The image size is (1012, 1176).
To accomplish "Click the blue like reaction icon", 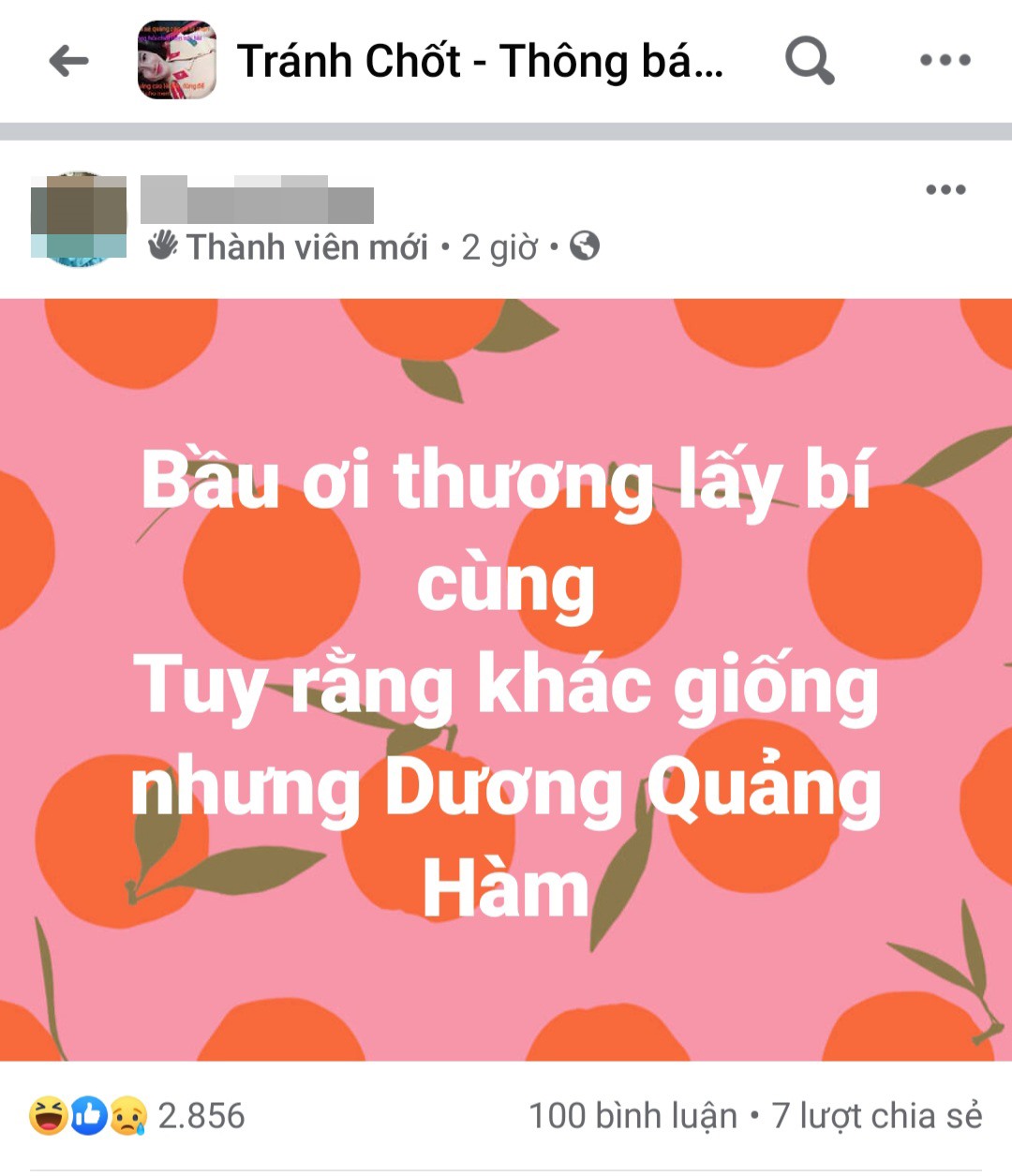I will [x=89, y=1115].
